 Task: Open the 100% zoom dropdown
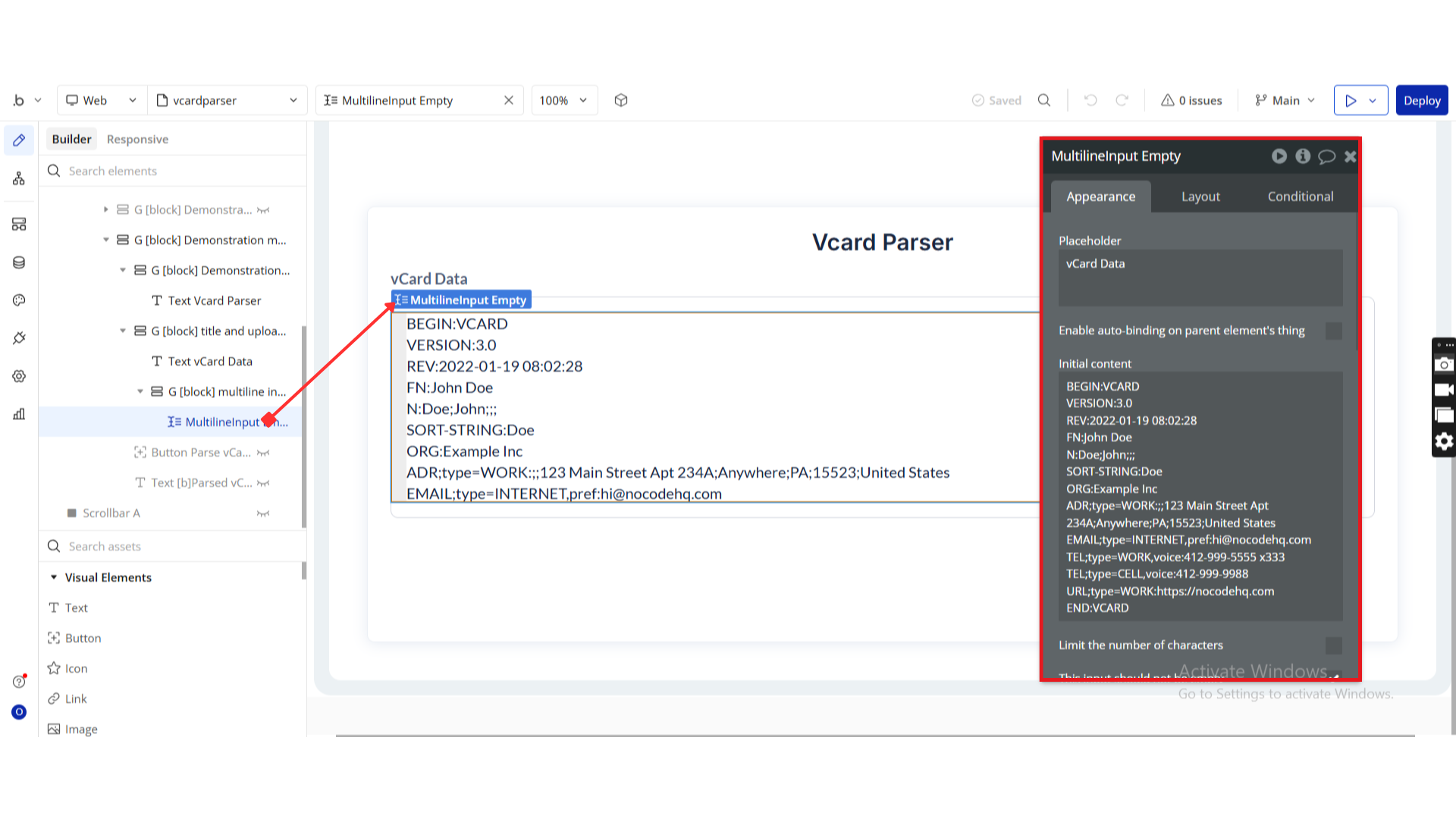pos(563,100)
